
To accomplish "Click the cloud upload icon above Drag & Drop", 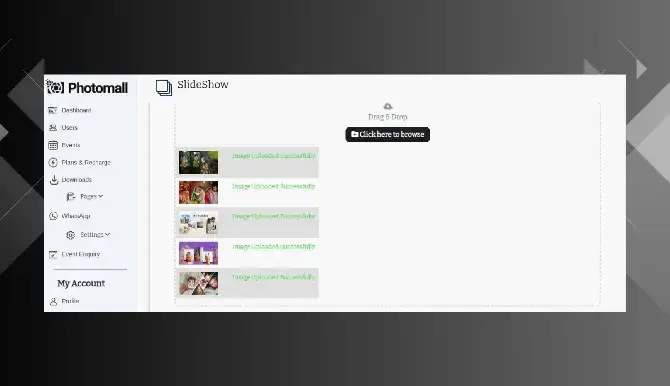I will 388,106.
